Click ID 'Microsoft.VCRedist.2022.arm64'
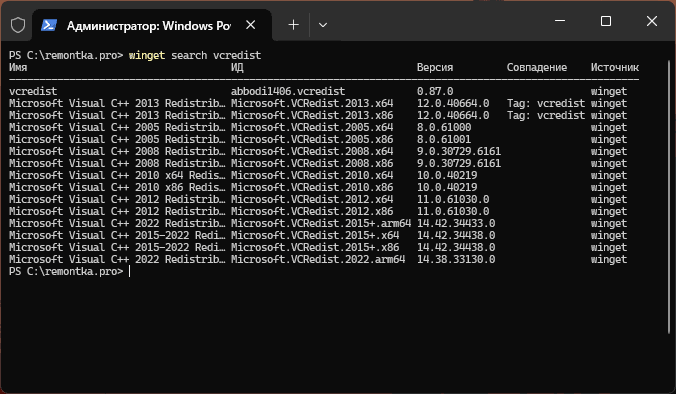This screenshot has height=394, width=676. coord(318,259)
